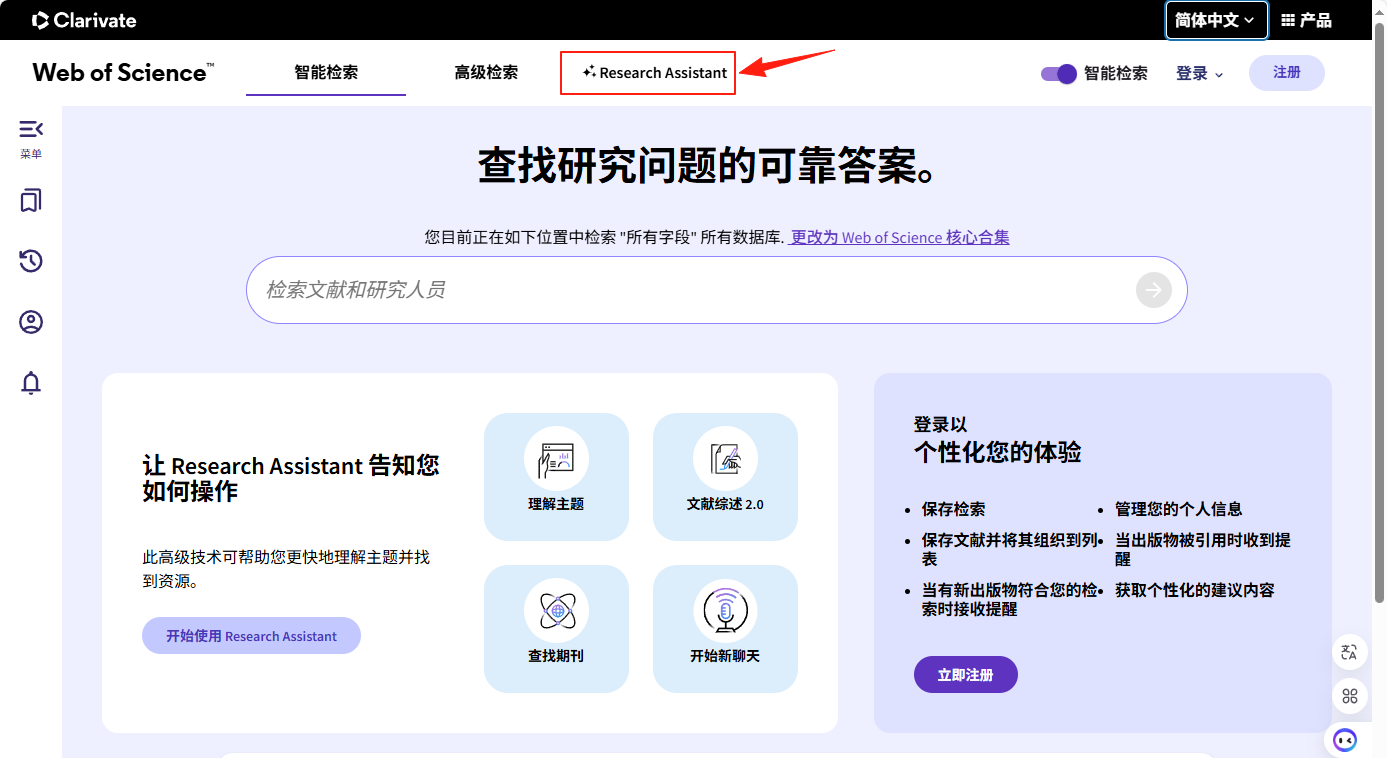Click the 开始使用 Research Assistant button
This screenshot has width=1387, height=758.
point(251,636)
